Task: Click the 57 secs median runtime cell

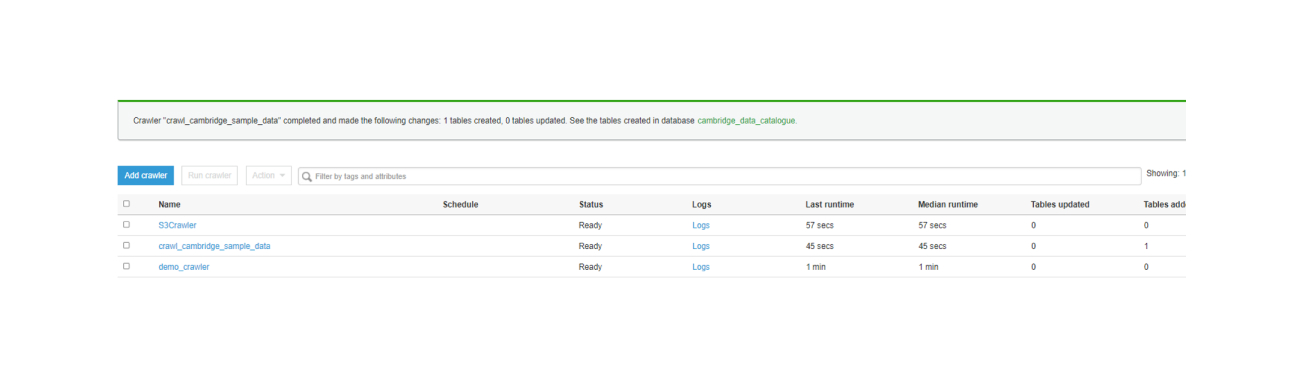Action: 932,225
